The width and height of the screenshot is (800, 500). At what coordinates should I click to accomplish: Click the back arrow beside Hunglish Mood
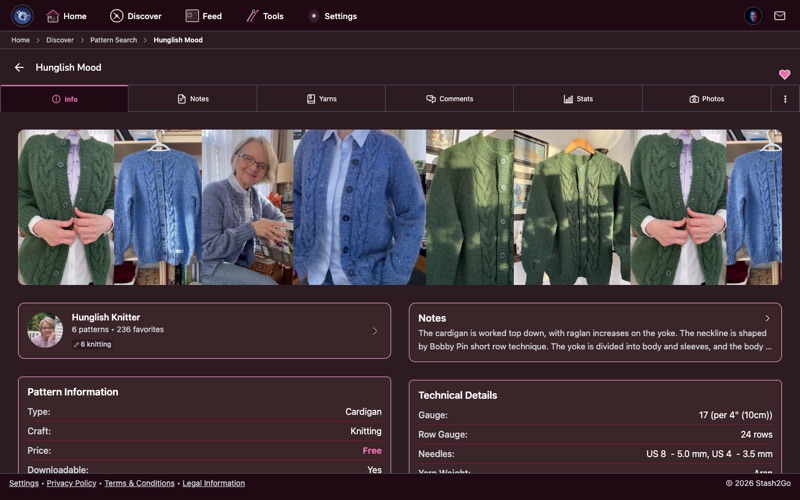[x=19, y=68]
